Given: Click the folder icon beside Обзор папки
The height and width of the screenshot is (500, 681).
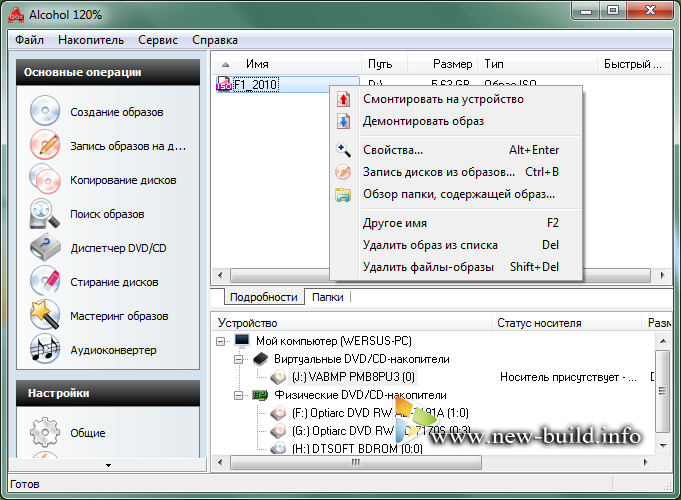Looking at the screenshot, I should pos(343,195).
